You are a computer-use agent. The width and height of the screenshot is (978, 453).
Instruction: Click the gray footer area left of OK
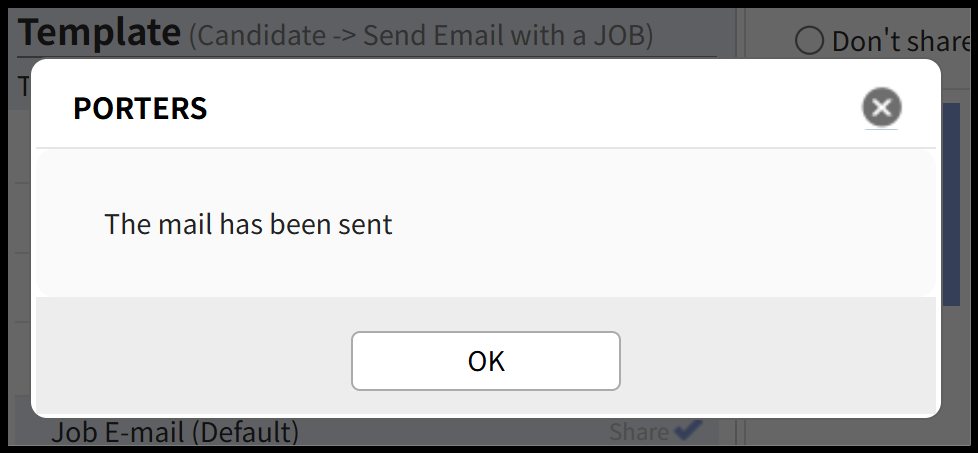click(190, 360)
